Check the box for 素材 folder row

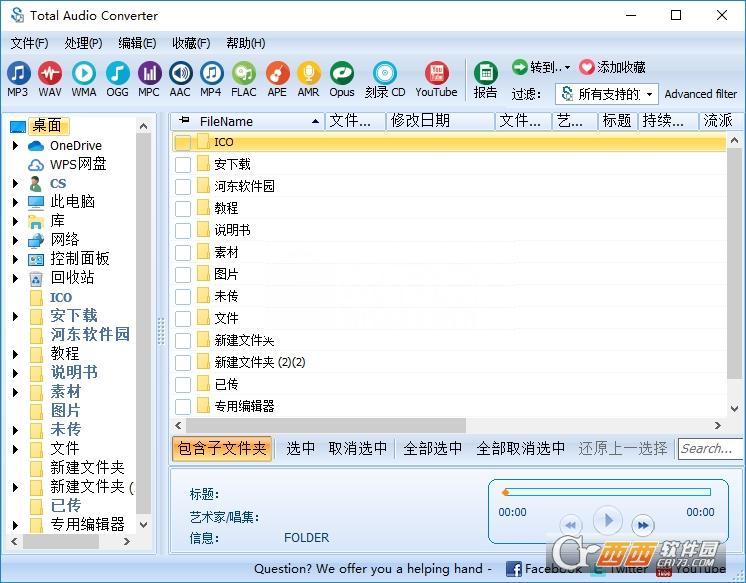[x=183, y=253]
